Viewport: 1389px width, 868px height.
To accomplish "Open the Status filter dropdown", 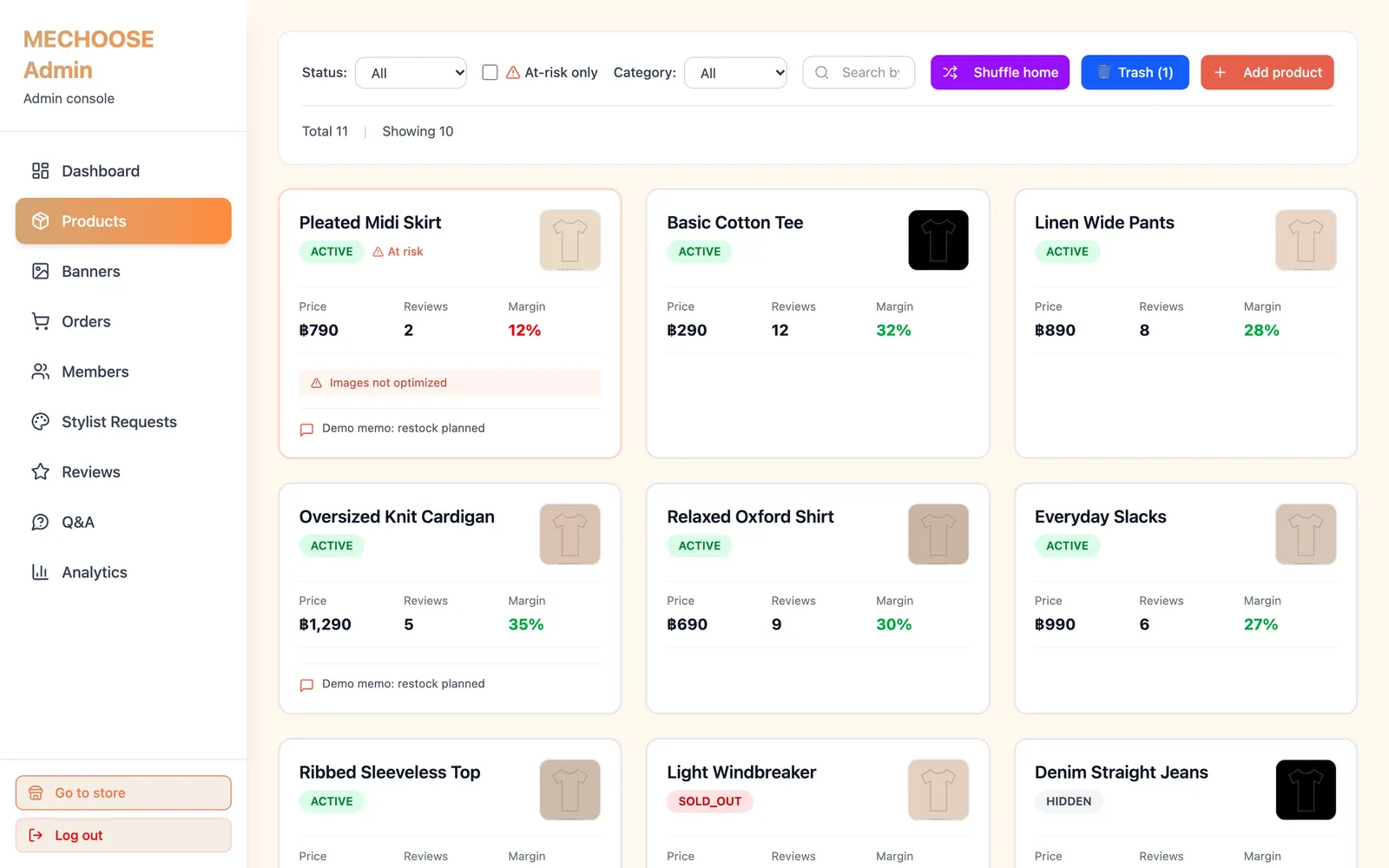I will coord(411,73).
